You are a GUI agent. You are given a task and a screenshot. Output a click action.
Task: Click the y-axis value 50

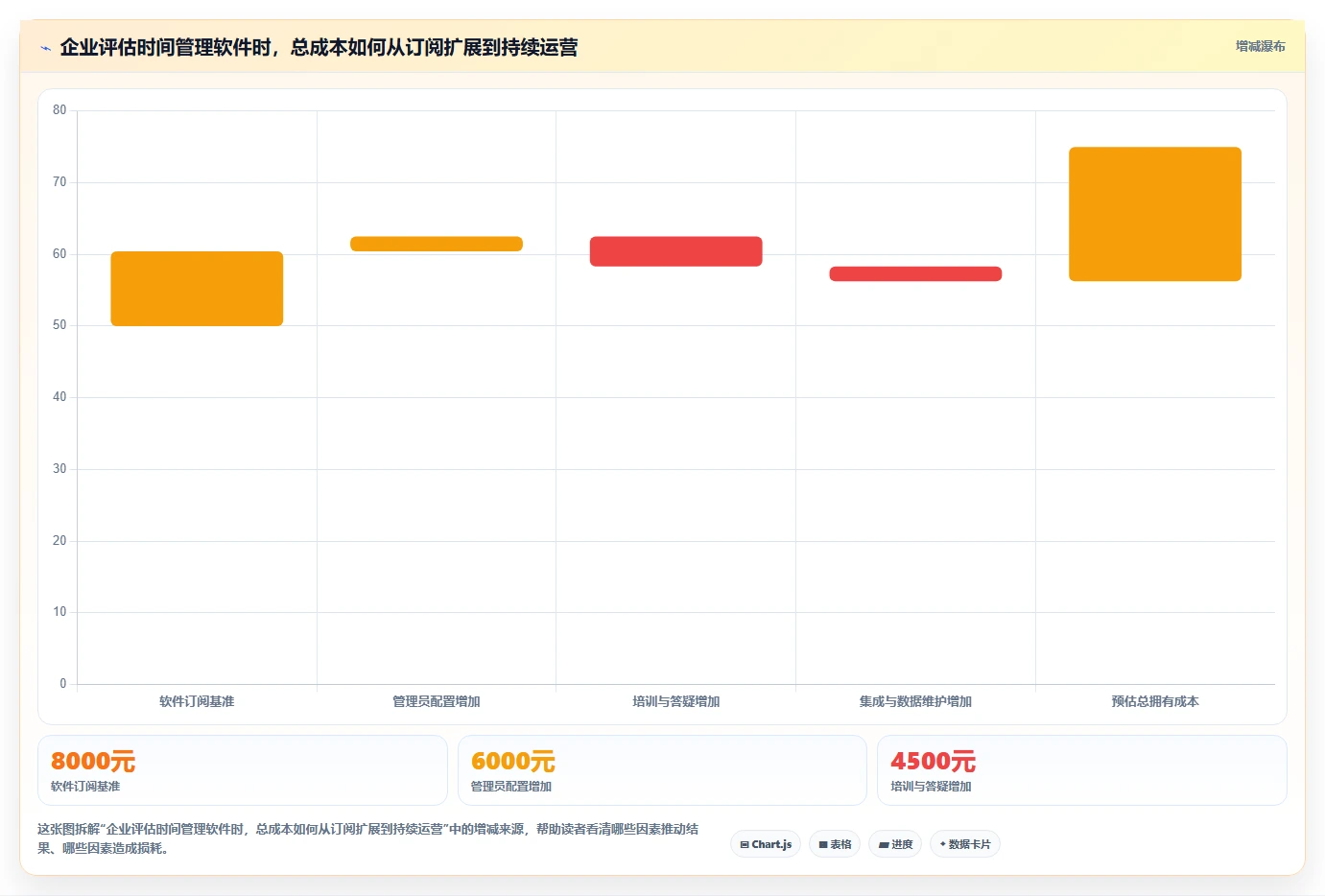59,325
